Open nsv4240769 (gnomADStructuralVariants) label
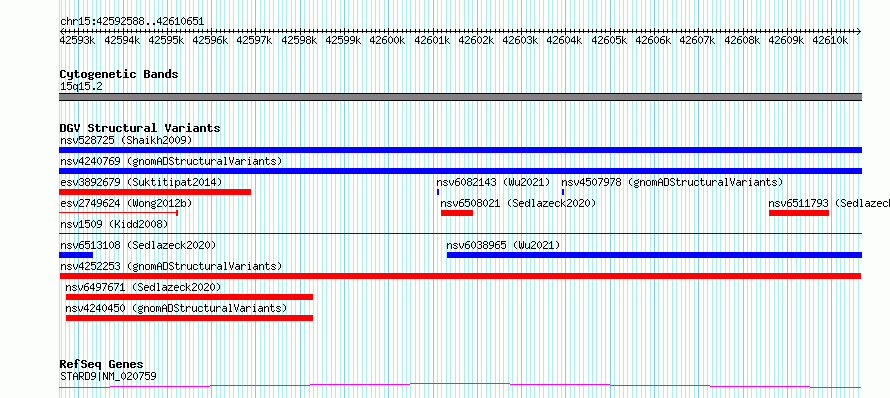This screenshot has width=890, height=398. pos(171,161)
